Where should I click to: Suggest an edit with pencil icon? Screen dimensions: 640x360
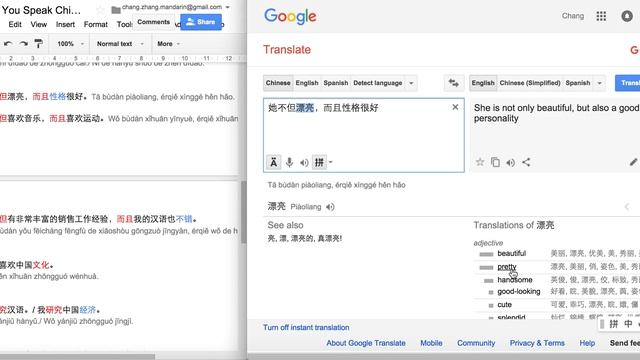point(633,162)
